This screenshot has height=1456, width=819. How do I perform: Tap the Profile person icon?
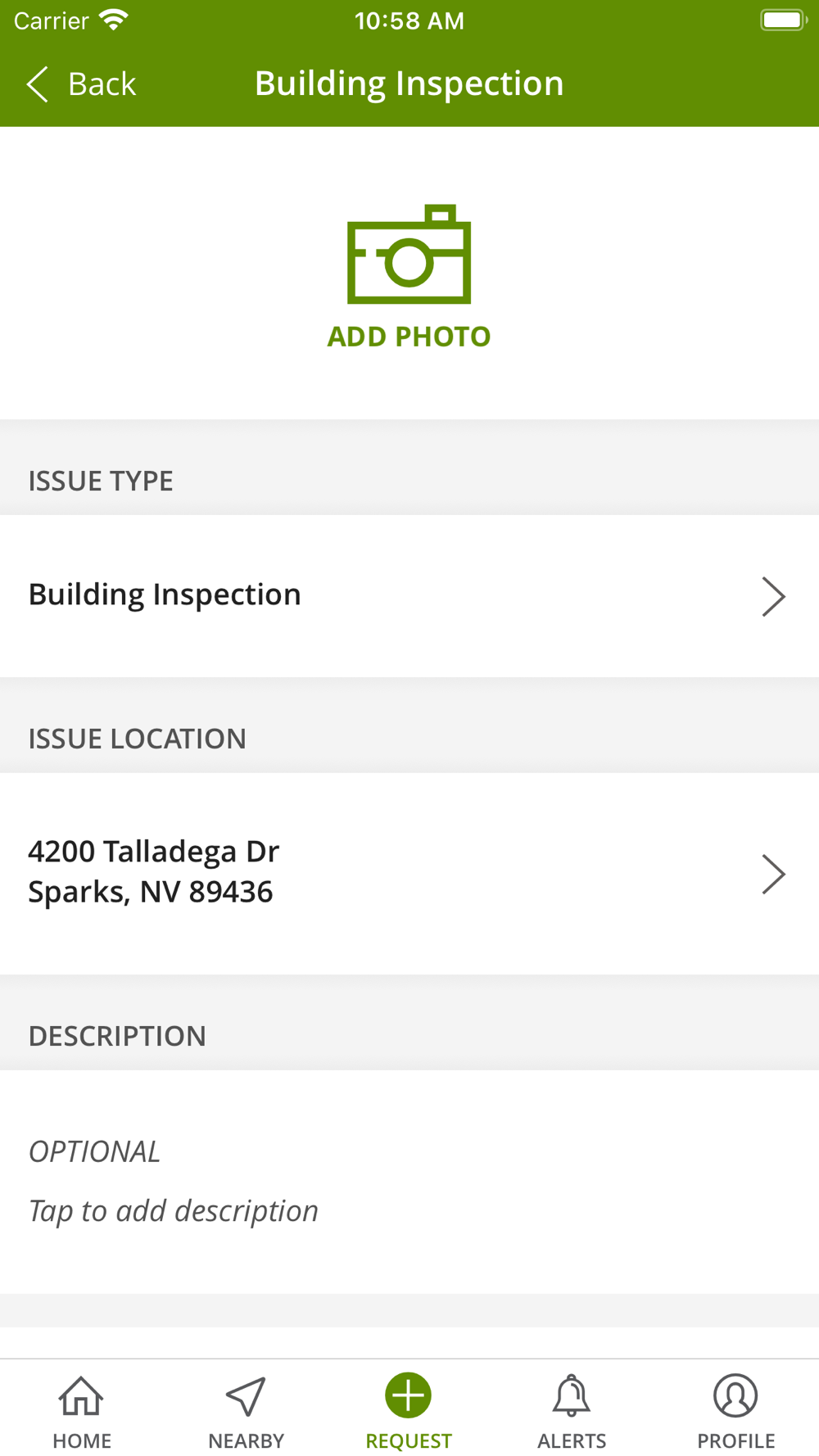[x=735, y=1395]
